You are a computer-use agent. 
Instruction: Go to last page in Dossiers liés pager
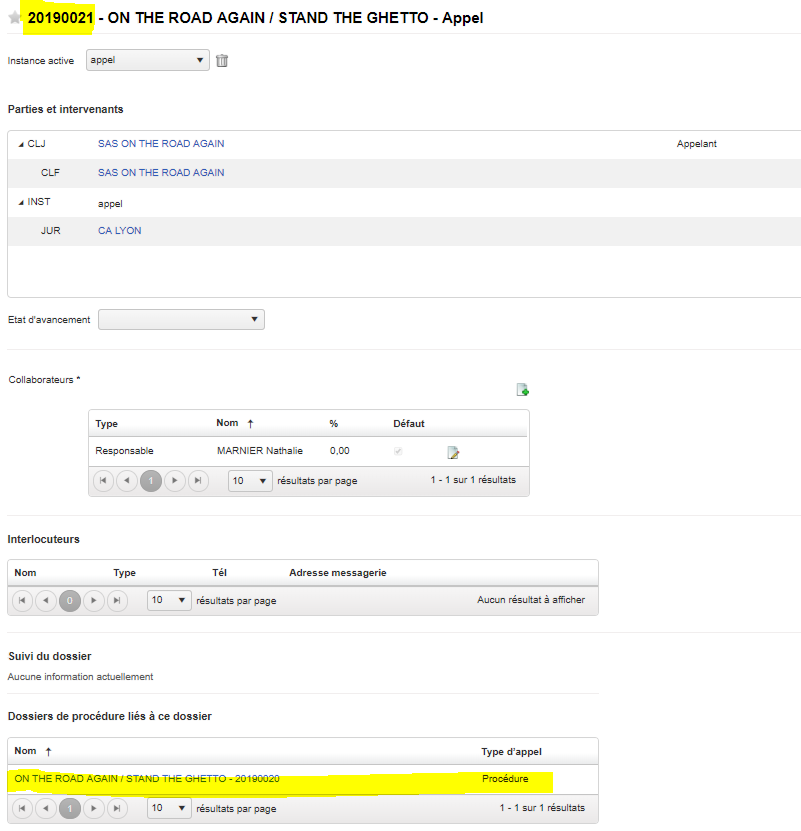pyautogui.click(x=117, y=809)
